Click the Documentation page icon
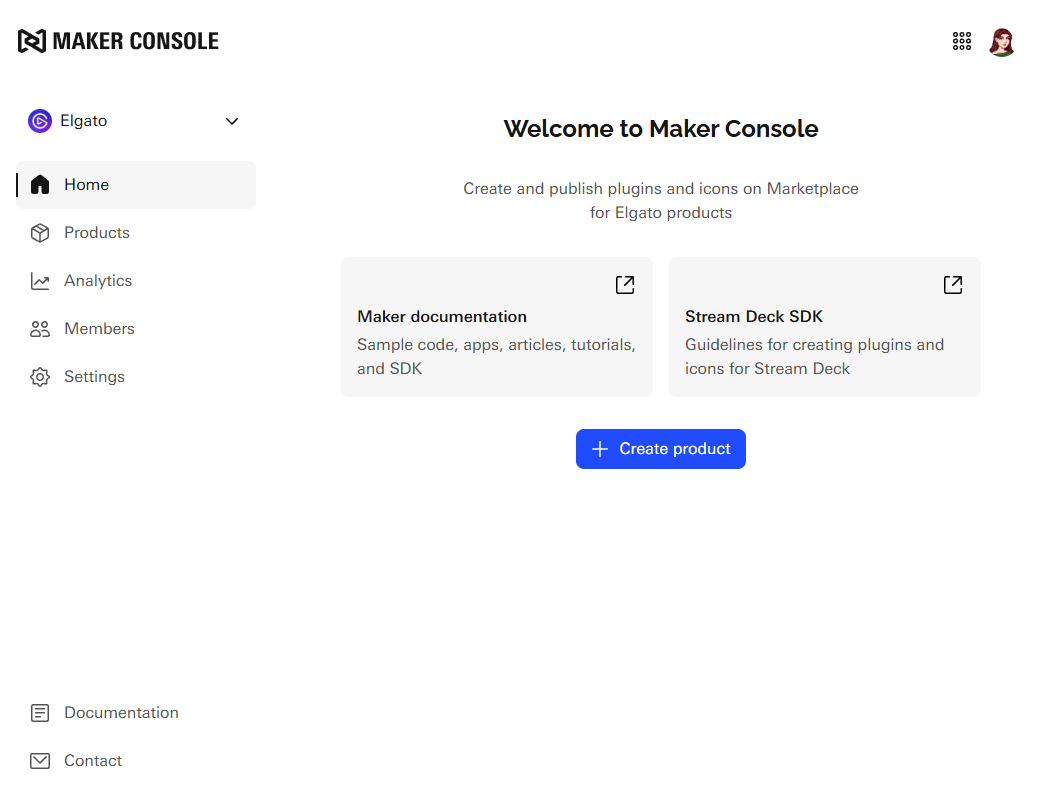 (x=40, y=713)
